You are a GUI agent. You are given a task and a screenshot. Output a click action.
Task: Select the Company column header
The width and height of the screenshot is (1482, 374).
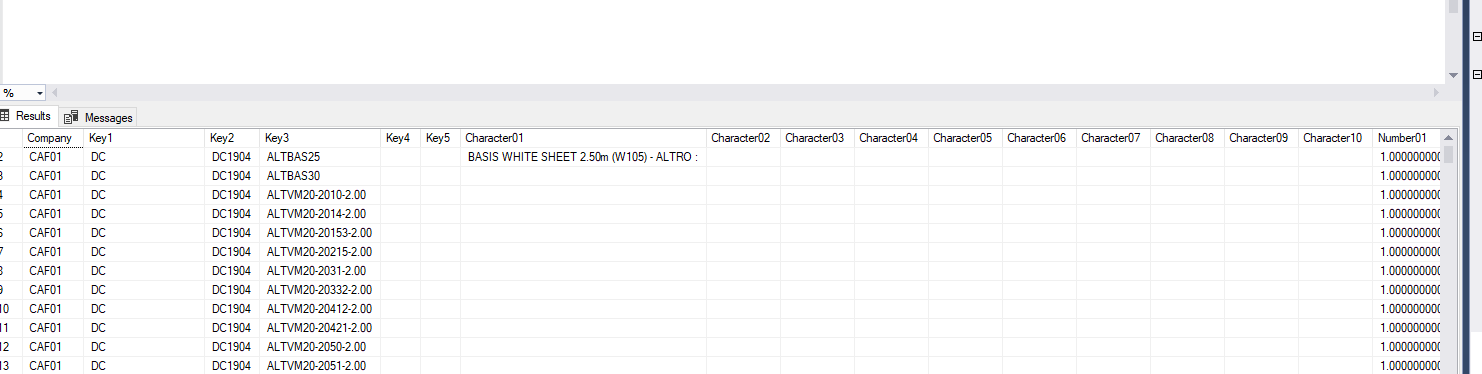[53, 138]
